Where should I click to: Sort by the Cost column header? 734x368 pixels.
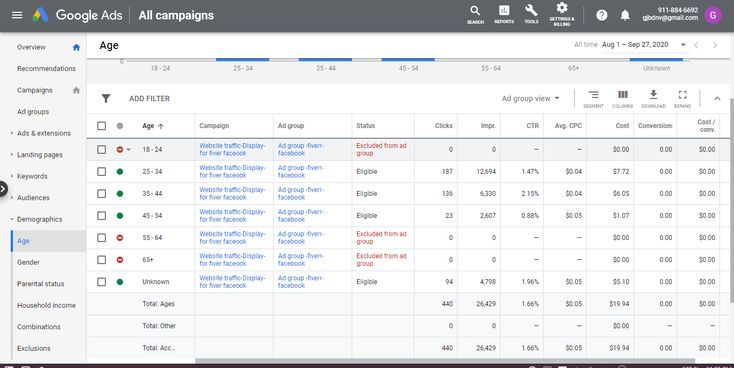tap(622, 125)
